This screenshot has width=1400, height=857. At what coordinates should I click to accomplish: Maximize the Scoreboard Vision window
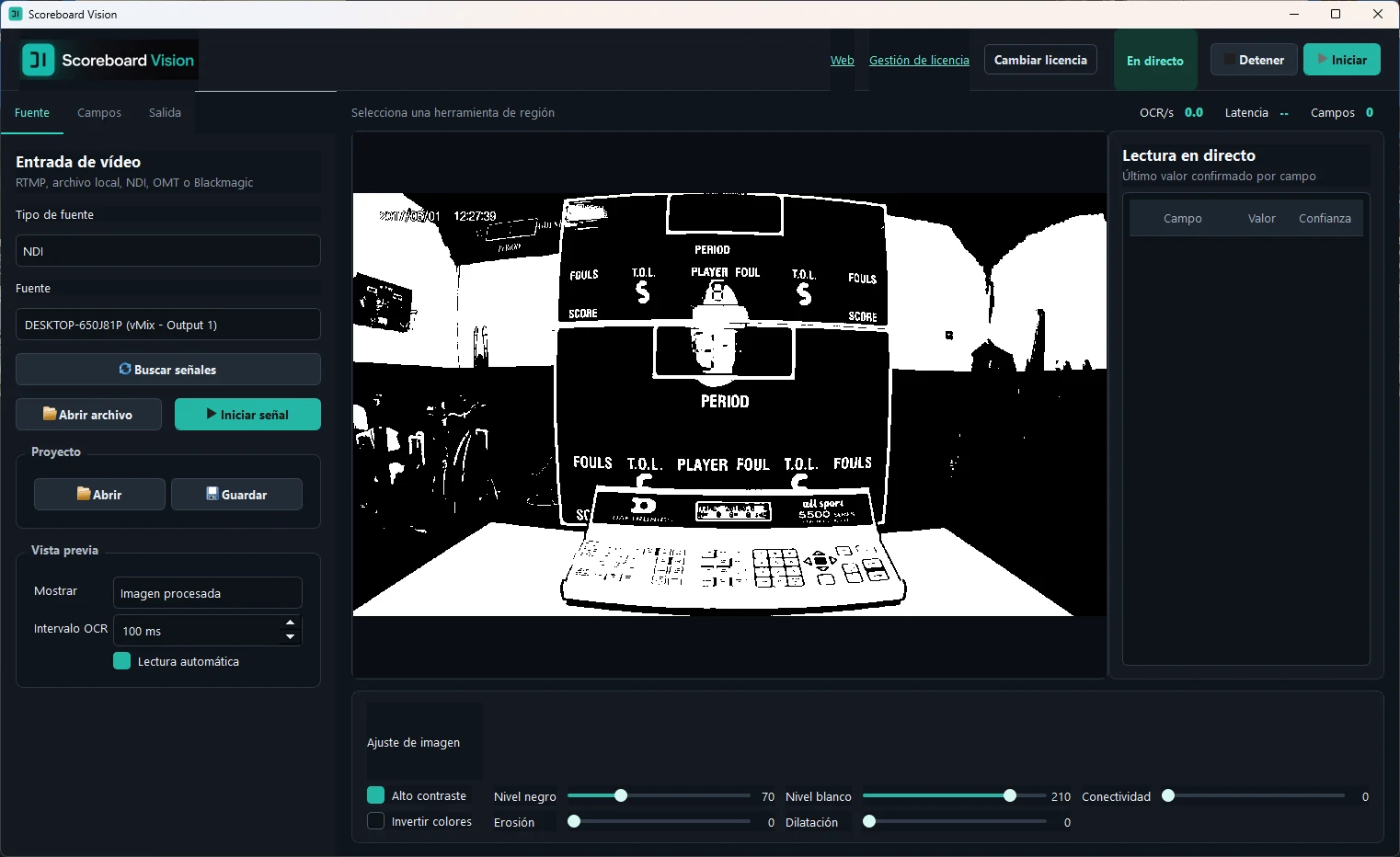point(1336,14)
